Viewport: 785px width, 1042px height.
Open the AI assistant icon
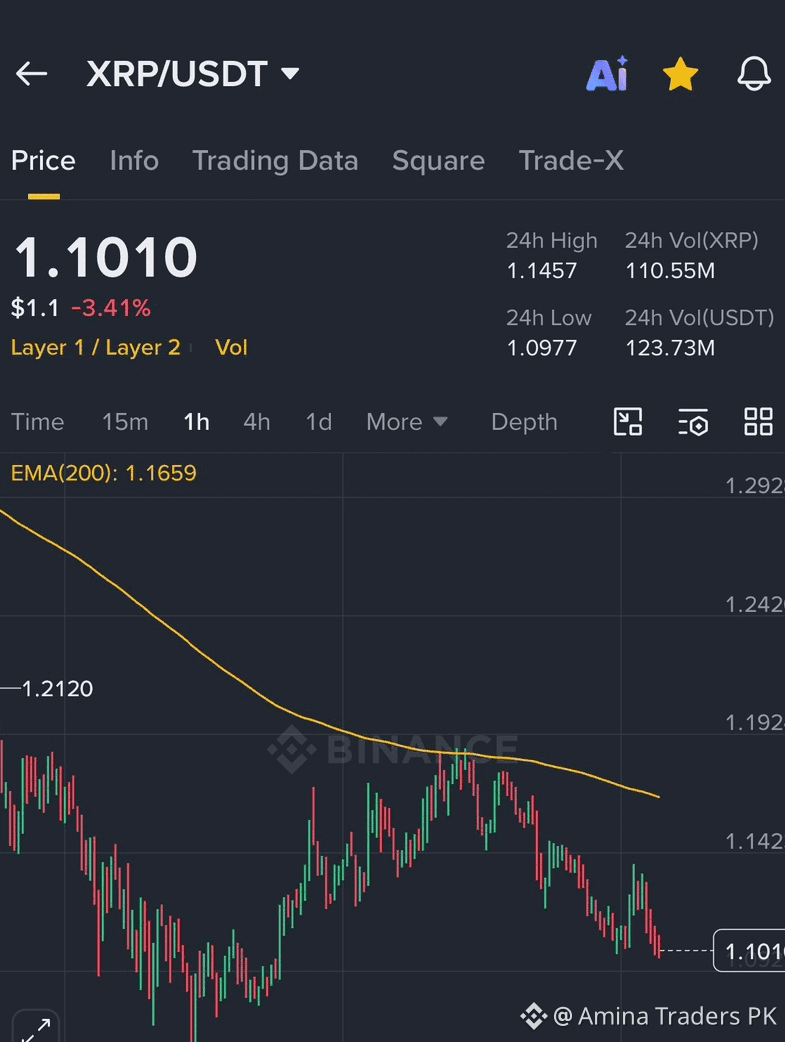[x=607, y=74]
